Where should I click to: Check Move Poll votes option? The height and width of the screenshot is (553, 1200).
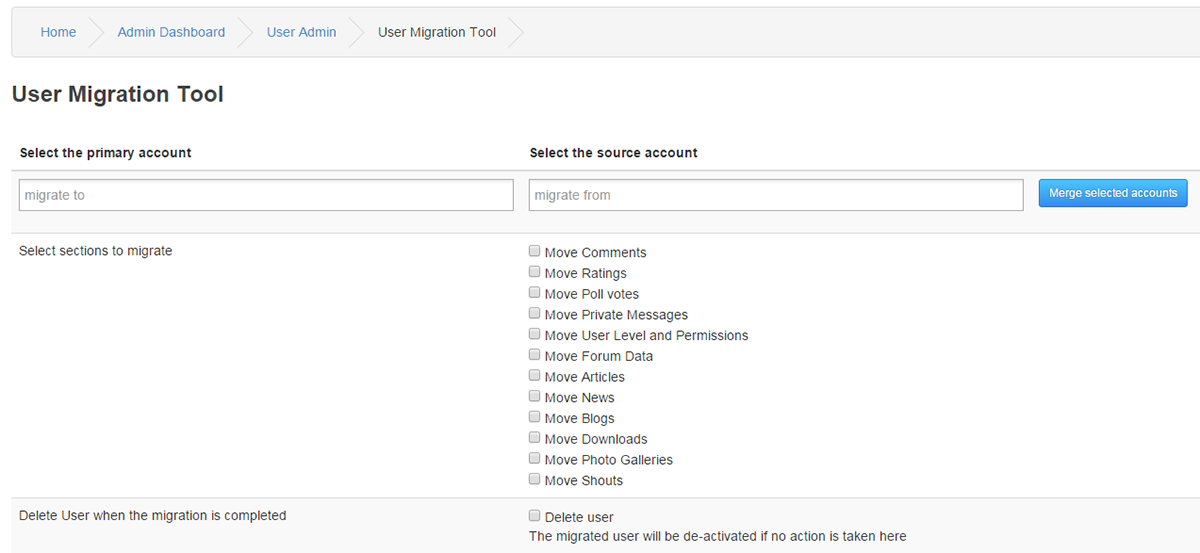click(x=535, y=293)
